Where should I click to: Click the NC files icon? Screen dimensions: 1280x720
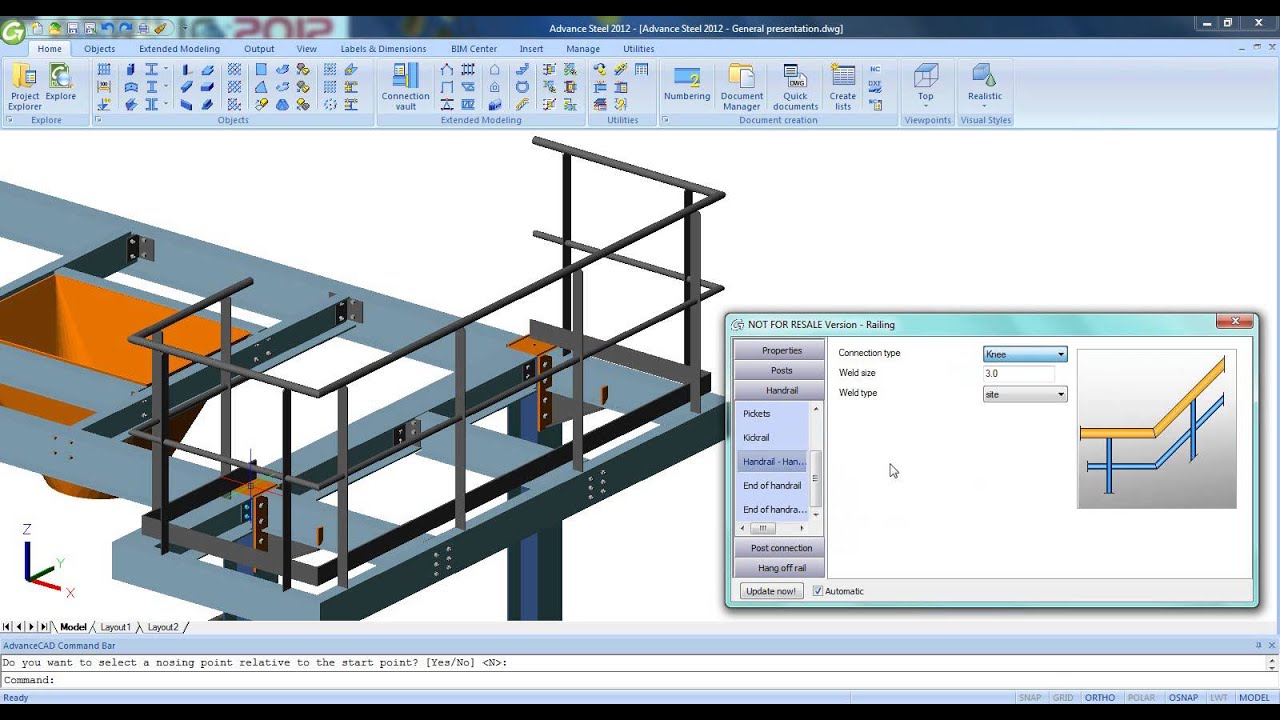(x=875, y=69)
